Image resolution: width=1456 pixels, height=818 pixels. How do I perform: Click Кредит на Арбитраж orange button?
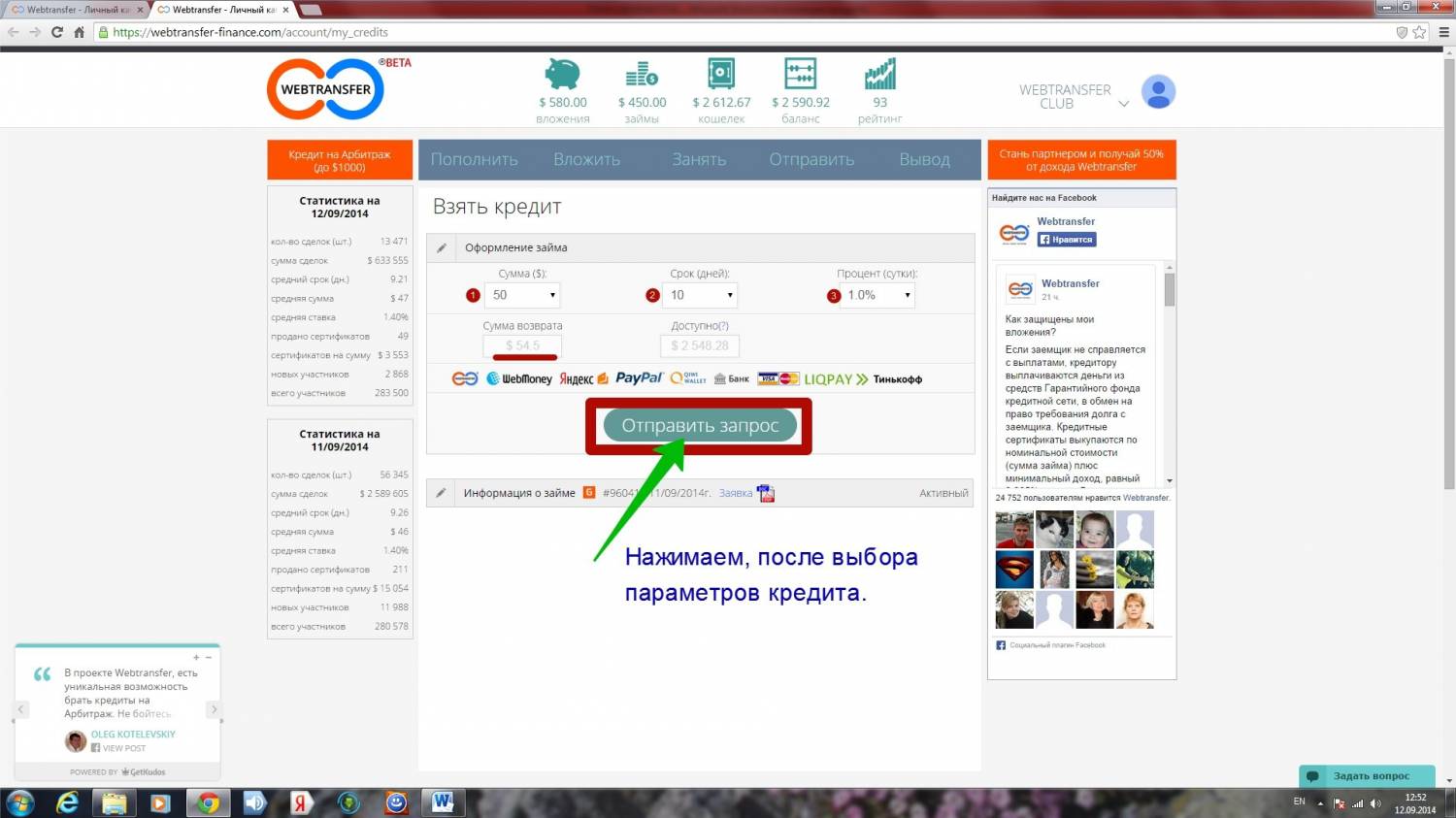[x=340, y=160]
